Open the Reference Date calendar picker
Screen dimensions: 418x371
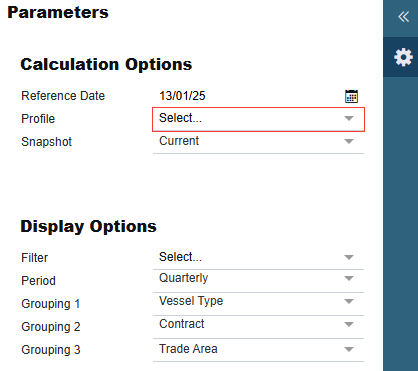pyautogui.click(x=351, y=96)
